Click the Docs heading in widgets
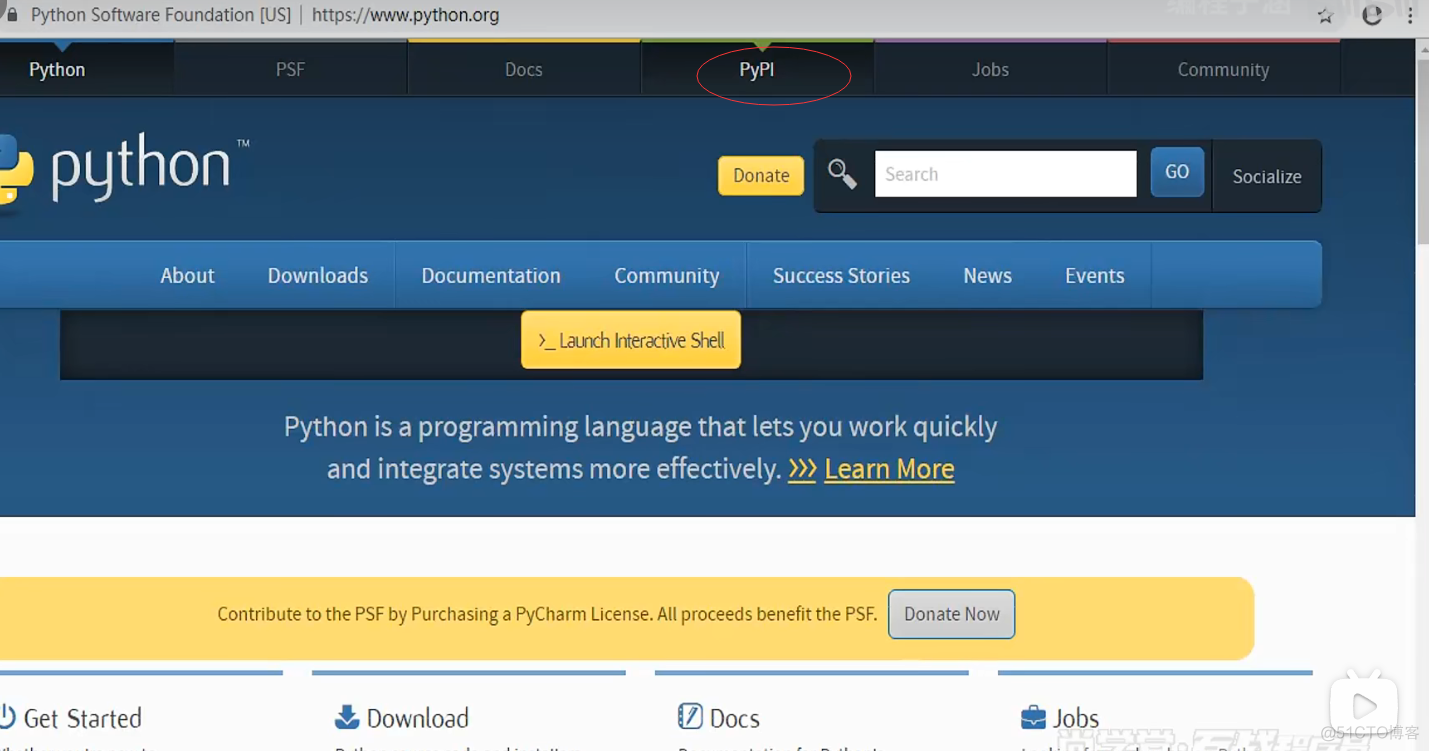Viewport: 1429px width, 751px height. click(x=734, y=718)
